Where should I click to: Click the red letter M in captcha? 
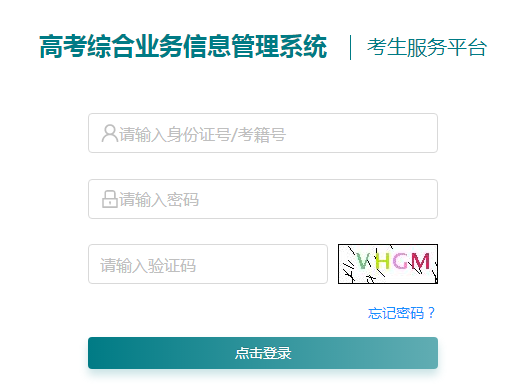(420, 261)
